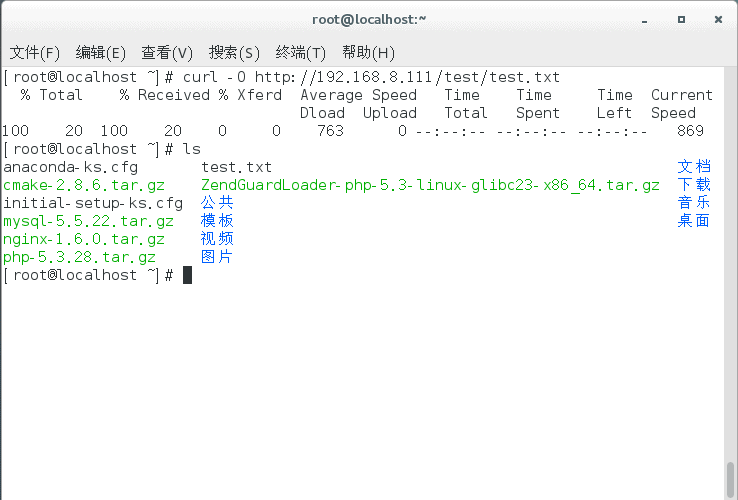Open the 查看(V) menu
738x500 pixels.
(x=167, y=53)
